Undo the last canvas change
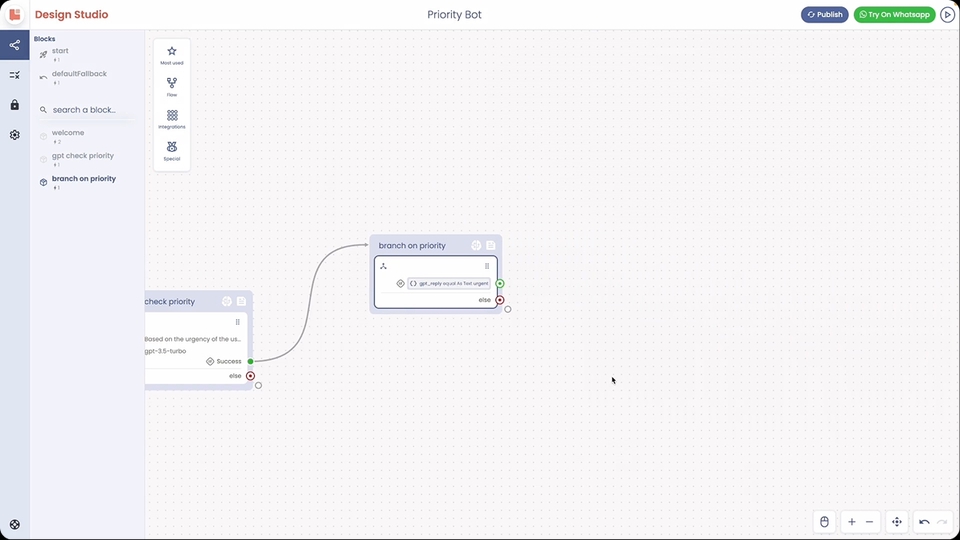This screenshot has height=540, width=960. coord(925,522)
